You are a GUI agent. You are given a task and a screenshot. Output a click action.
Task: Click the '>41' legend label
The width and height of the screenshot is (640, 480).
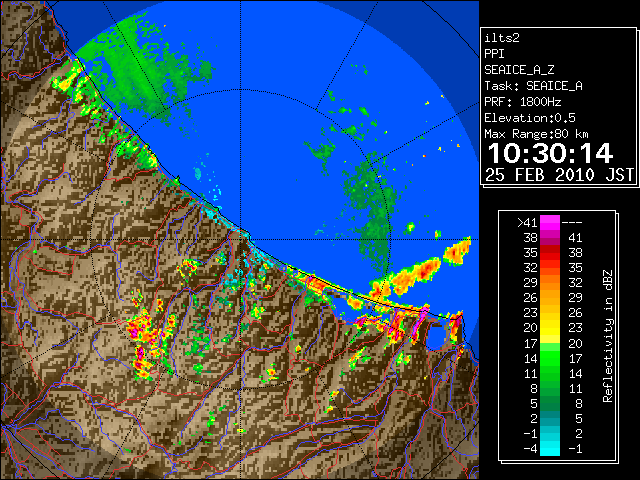[527, 222]
